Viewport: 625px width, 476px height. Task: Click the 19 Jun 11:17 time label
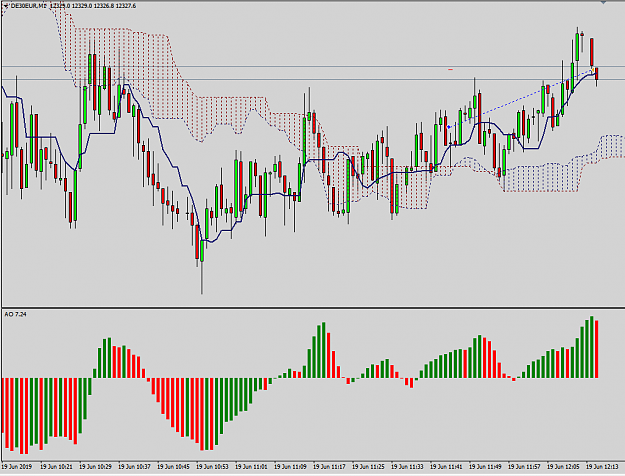coord(330,466)
